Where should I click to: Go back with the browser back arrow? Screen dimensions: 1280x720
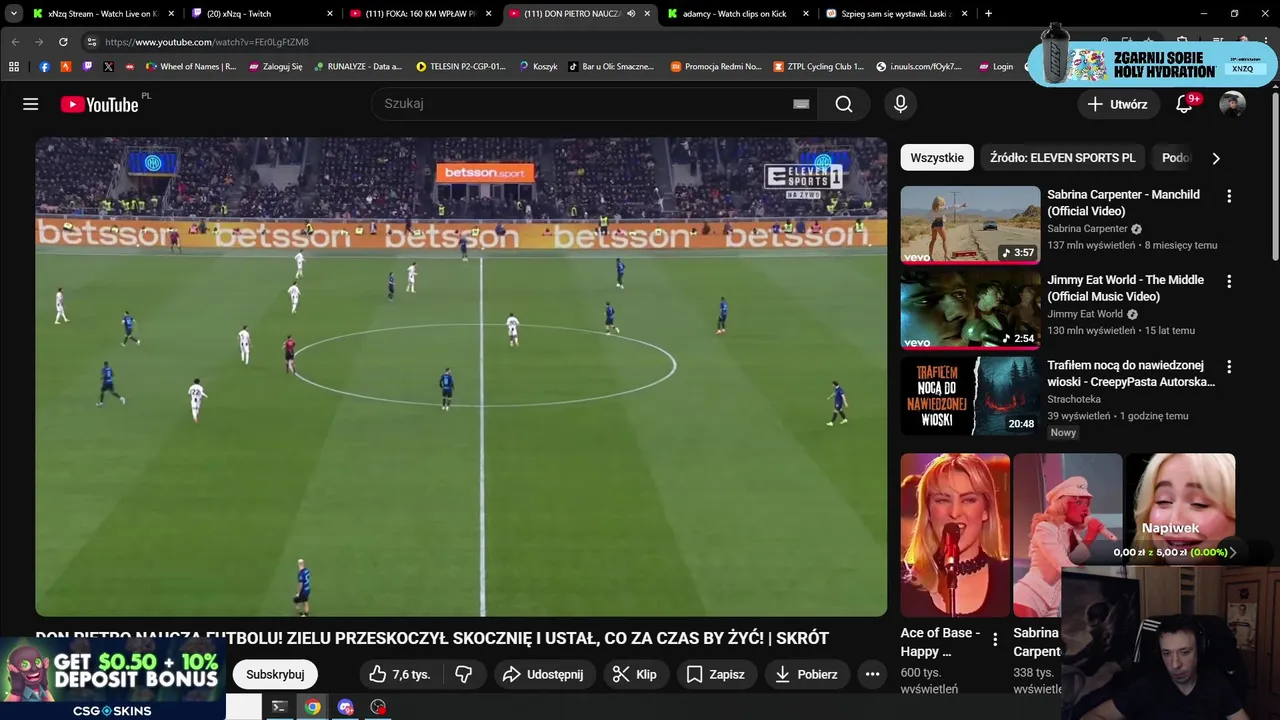click(15, 42)
